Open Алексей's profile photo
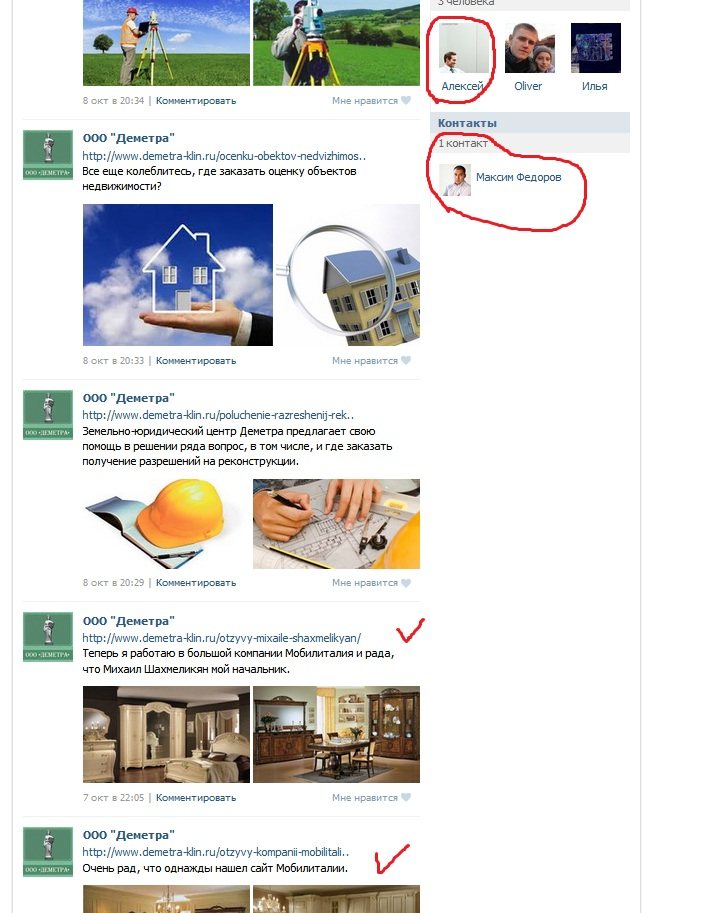 coord(463,48)
